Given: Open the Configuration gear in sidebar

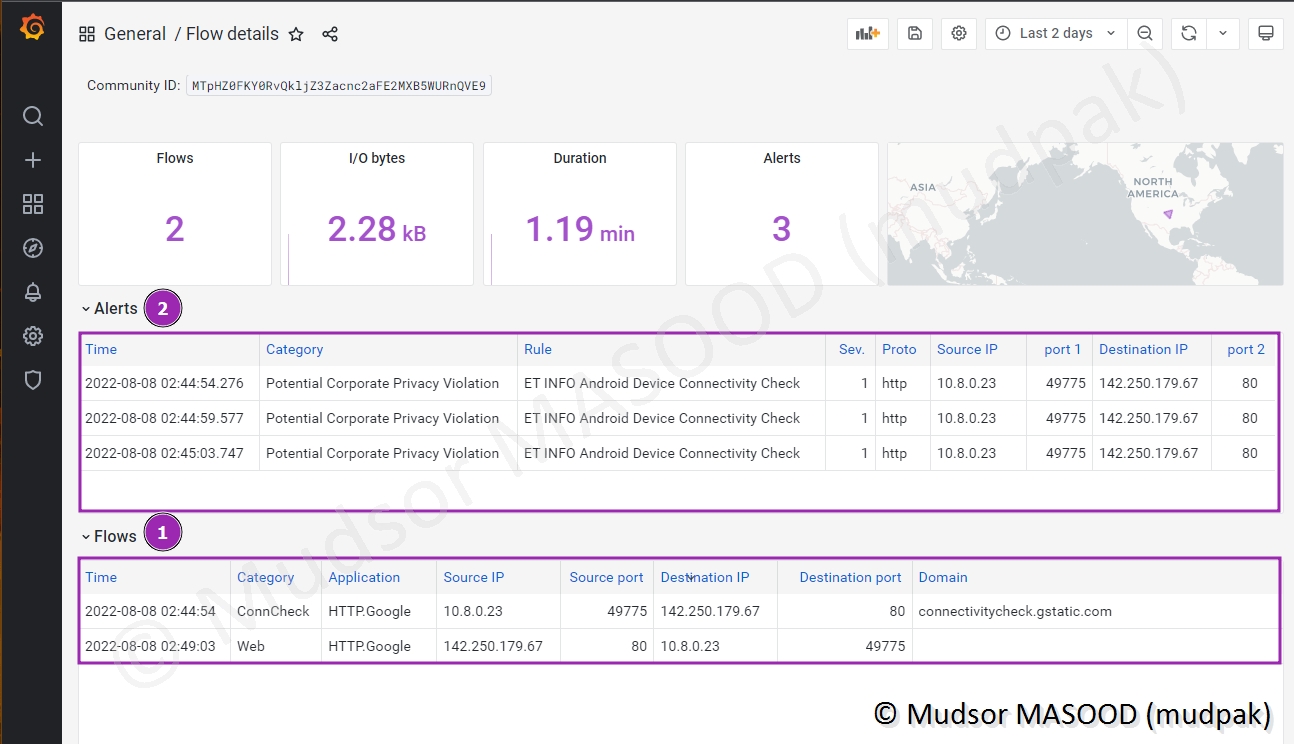Looking at the screenshot, I should (33, 336).
